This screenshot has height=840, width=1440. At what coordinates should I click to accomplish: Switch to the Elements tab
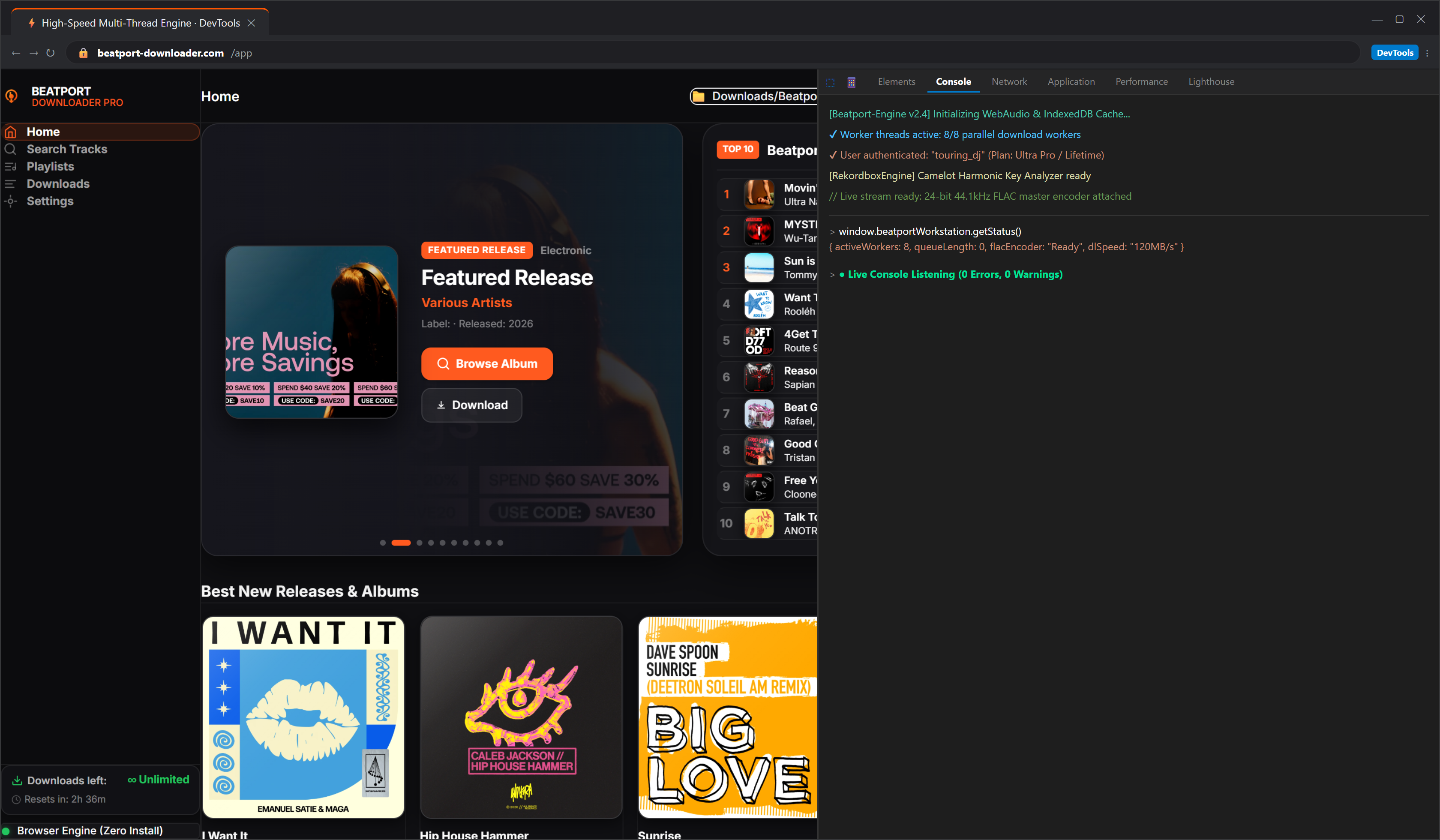(x=897, y=82)
